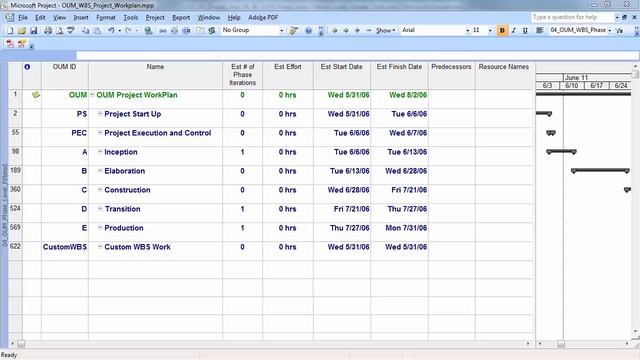
Task: Click the New project icon
Action: 10,30
